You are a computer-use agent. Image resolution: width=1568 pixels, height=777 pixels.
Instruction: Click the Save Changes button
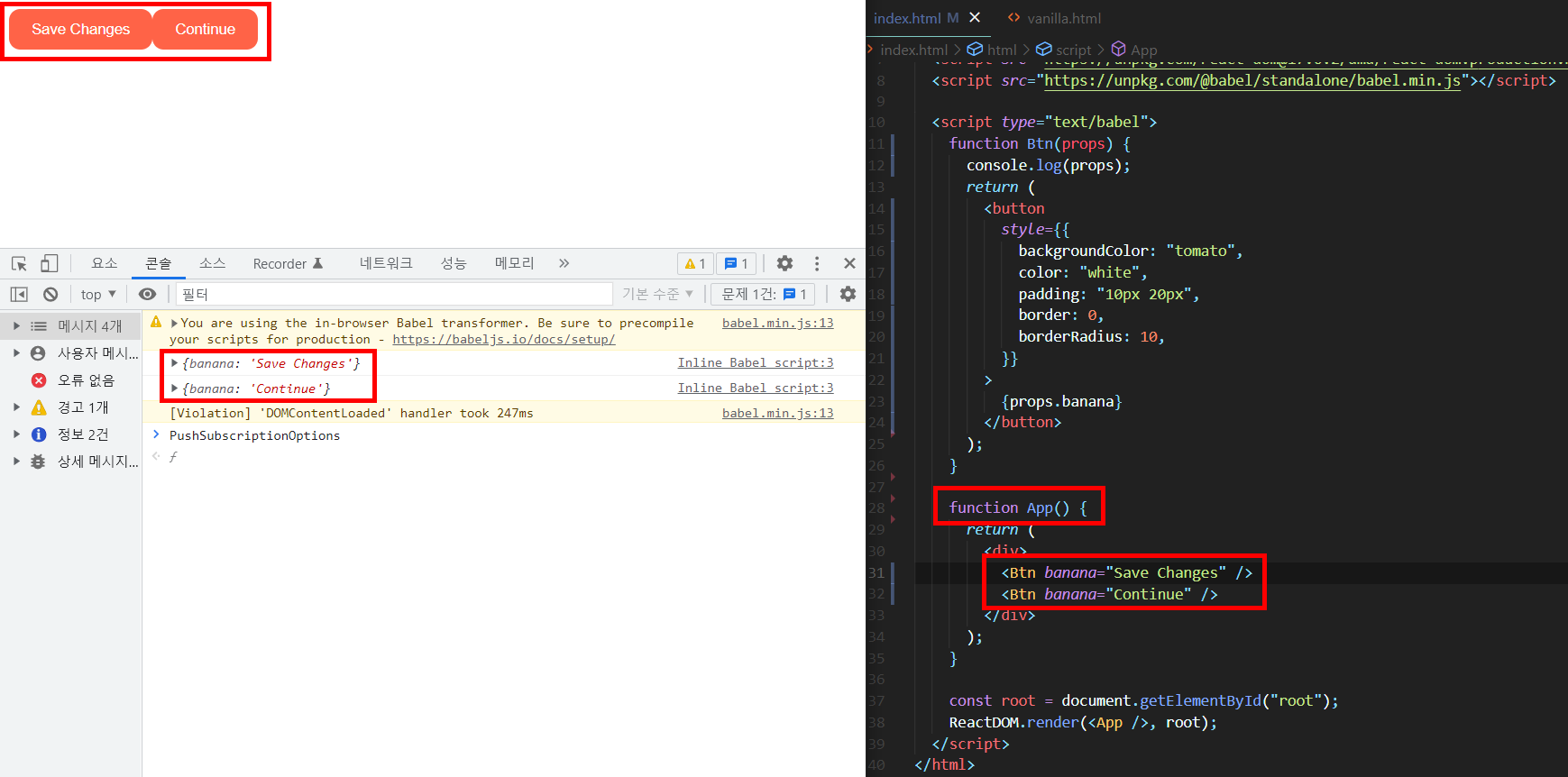tap(80, 29)
